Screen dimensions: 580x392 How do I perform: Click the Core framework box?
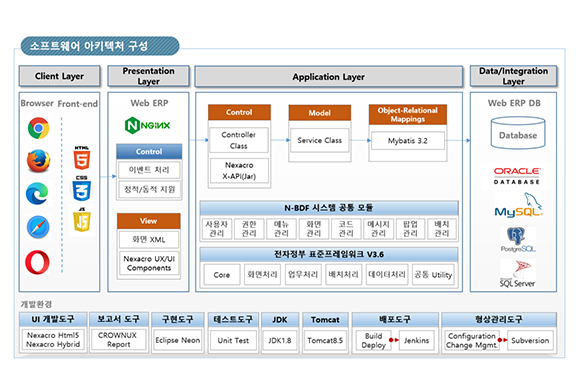222,275
